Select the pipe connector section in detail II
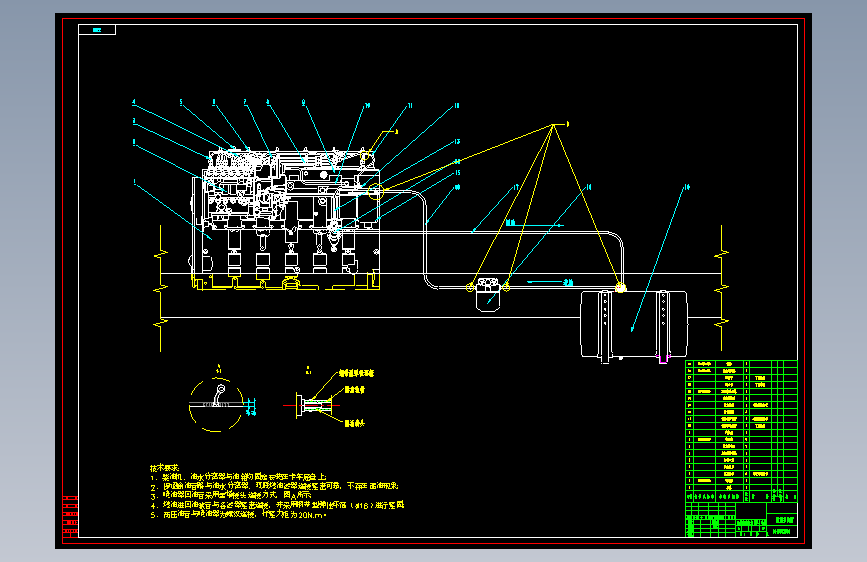Screen dimensions: 867x562 (x=315, y=405)
